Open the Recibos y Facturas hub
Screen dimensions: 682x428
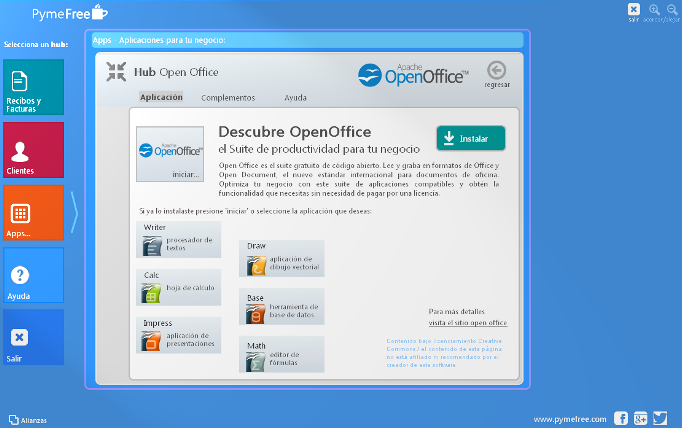click(33, 87)
